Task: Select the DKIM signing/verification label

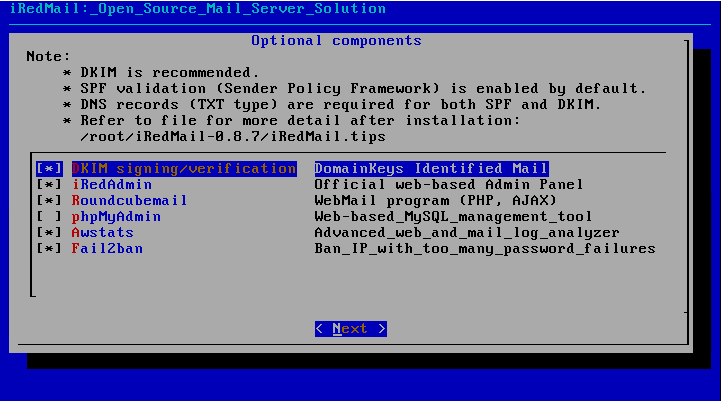Action: point(184,169)
